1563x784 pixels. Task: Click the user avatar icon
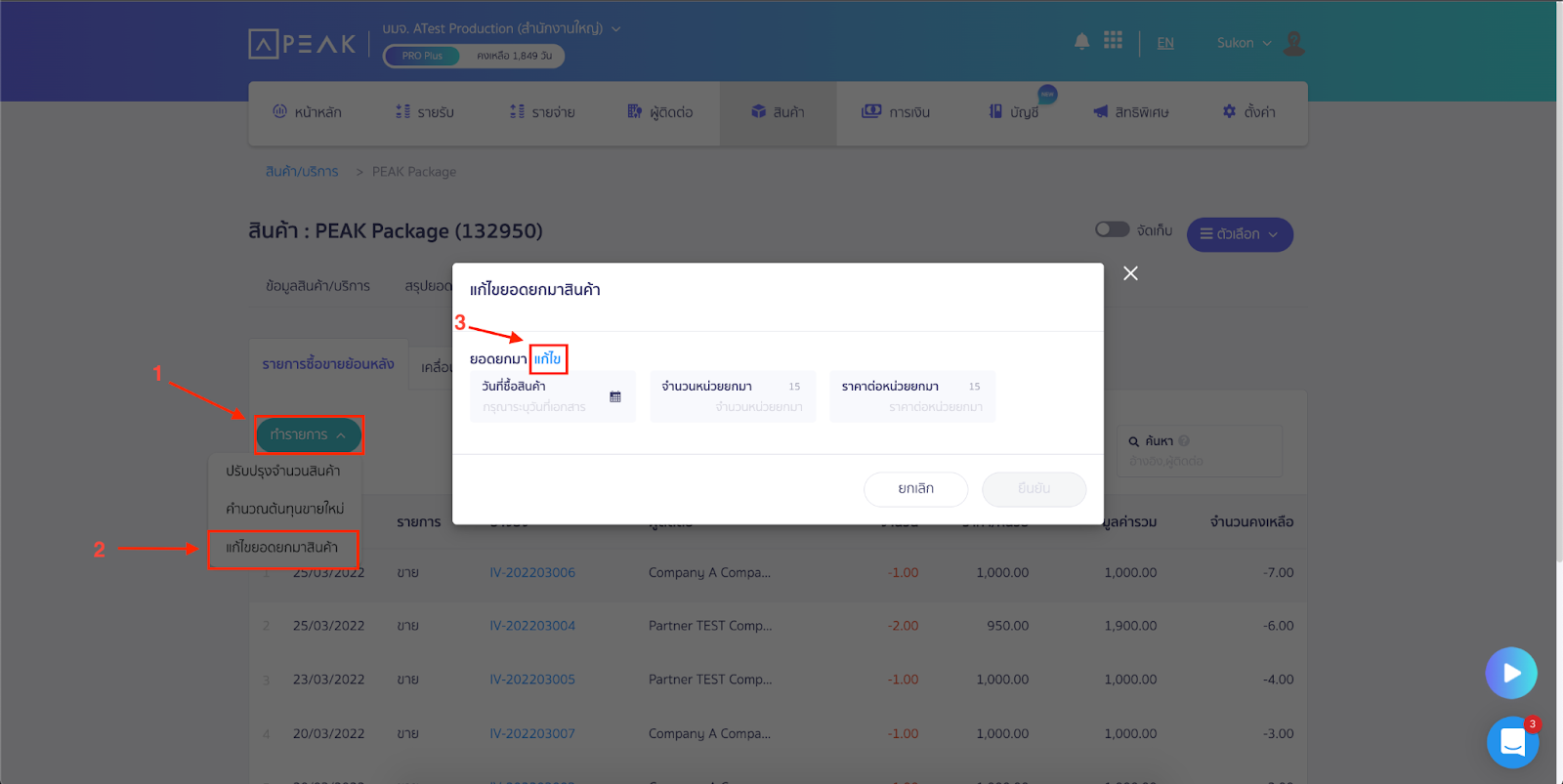(x=1294, y=43)
